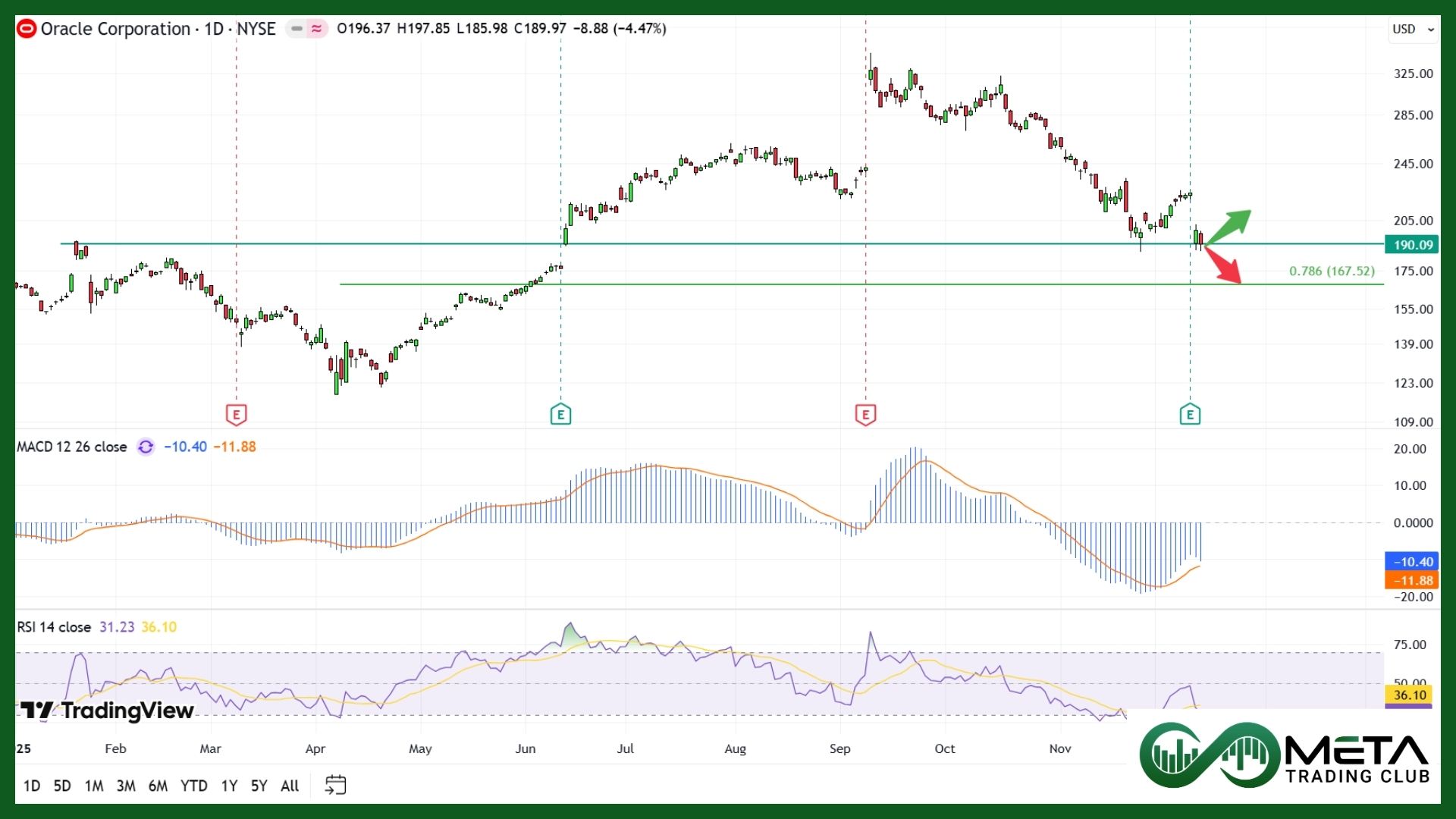This screenshot has width=1456, height=819.
Task: Open the USD currency dropdown
Action: point(1413,29)
